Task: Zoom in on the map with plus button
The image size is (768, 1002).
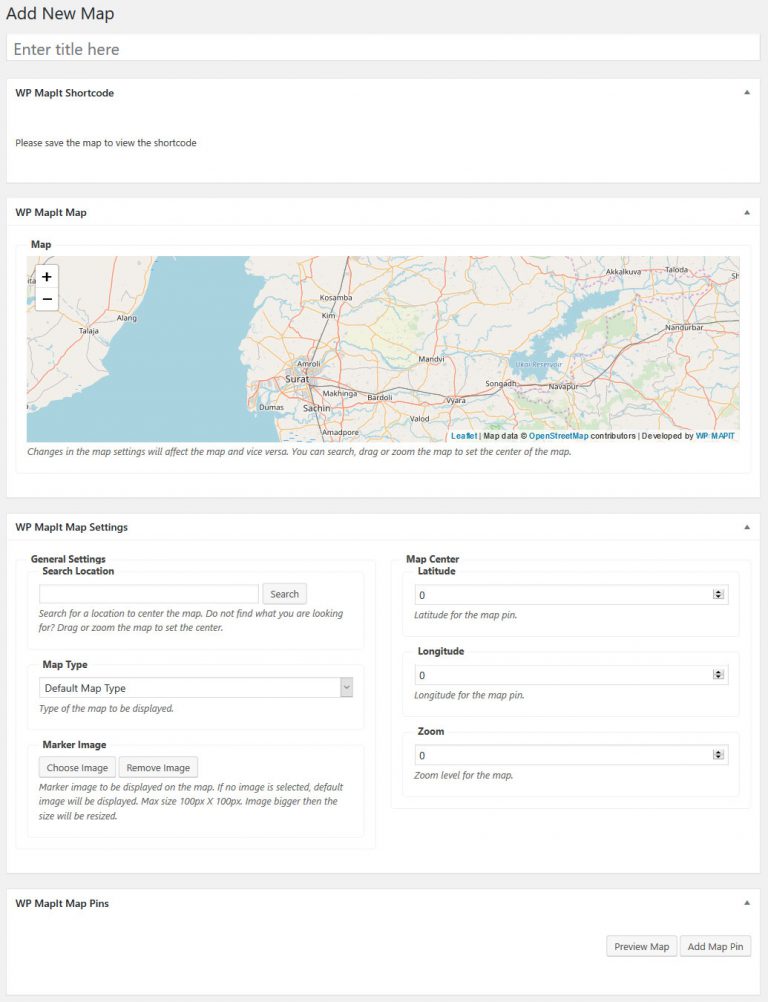Action: pos(47,277)
